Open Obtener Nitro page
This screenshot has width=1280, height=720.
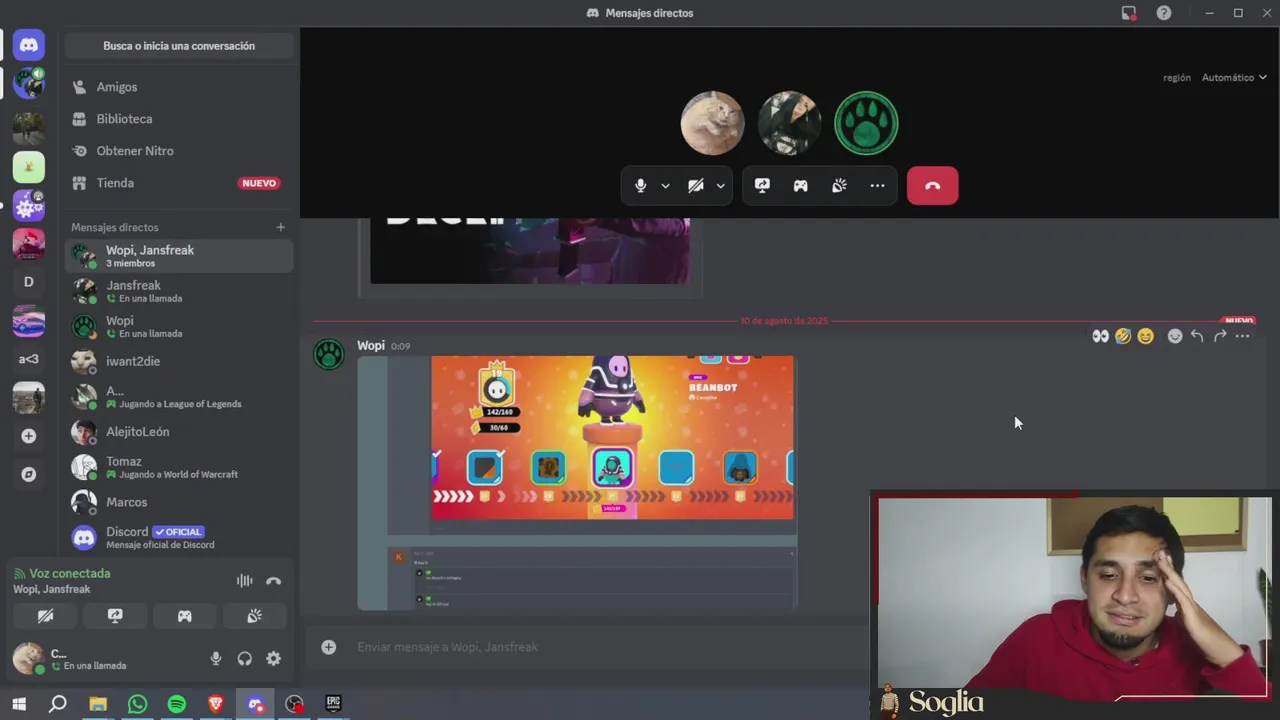[x=179, y=151]
